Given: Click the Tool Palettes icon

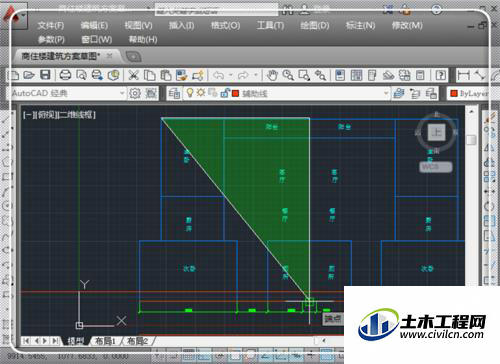Looking at the screenshot, I should (372, 75).
